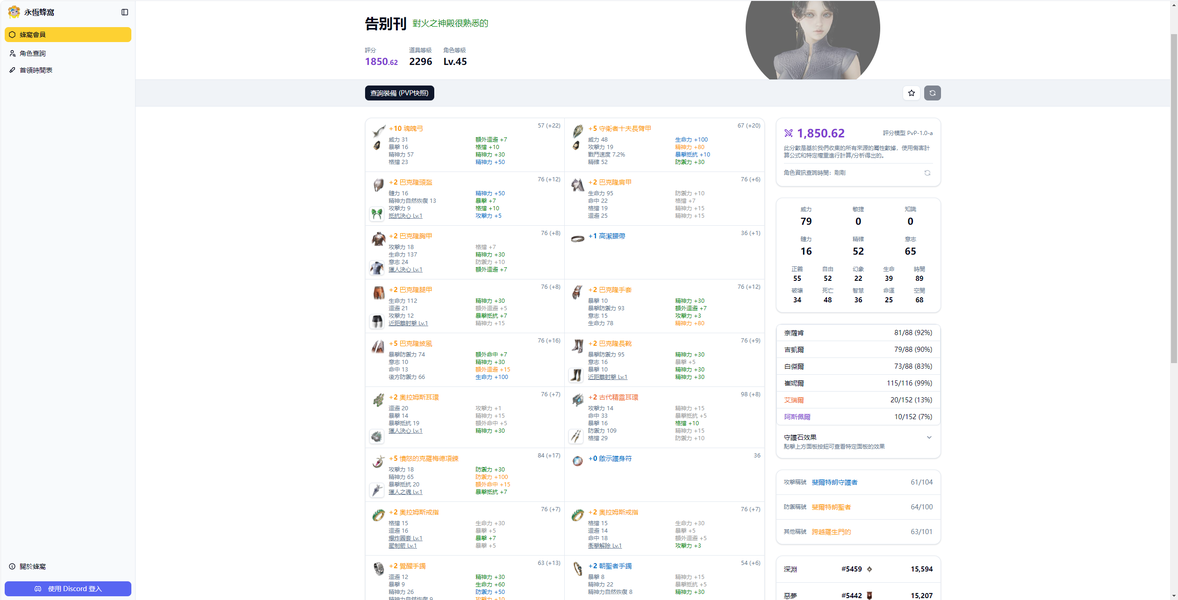Click the +2 巴克隆胸甲 chest armor icon
This screenshot has width=1178, height=600.
point(378,239)
